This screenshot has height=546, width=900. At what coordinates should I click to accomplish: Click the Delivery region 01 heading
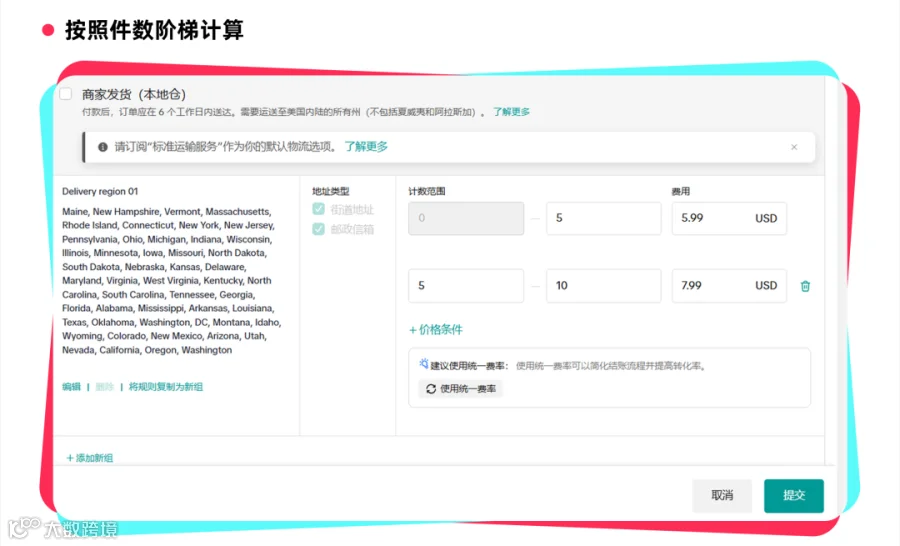(x=100, y=191)
